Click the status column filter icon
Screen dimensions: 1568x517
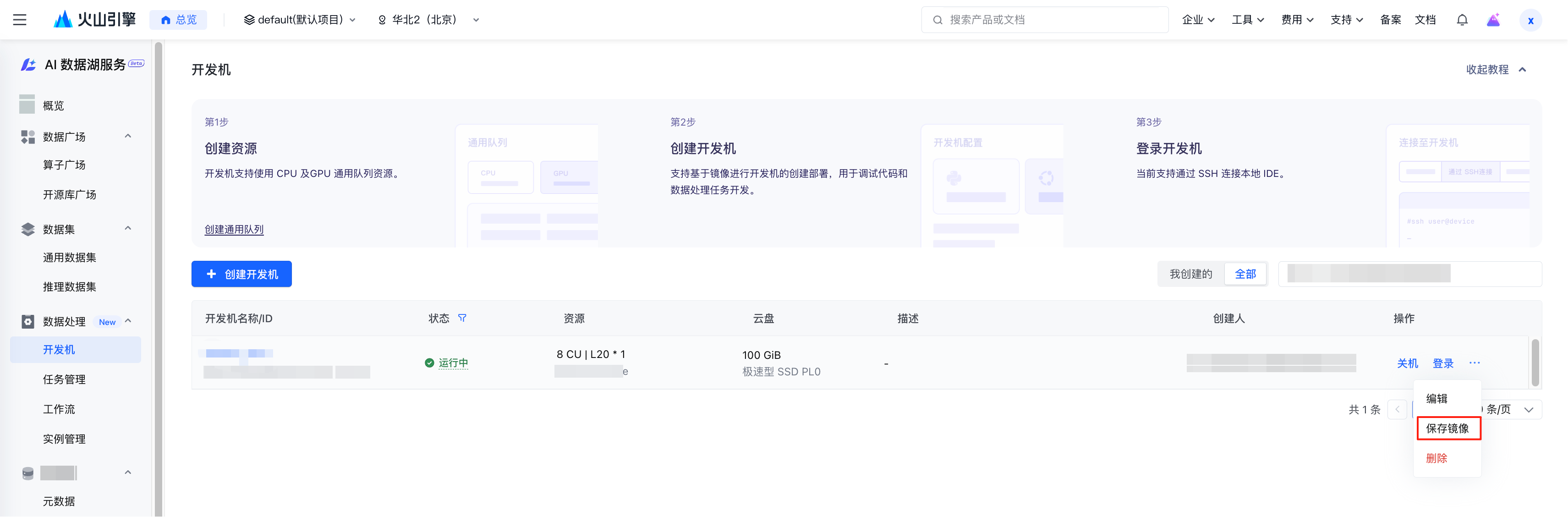[x=462, y=318]
